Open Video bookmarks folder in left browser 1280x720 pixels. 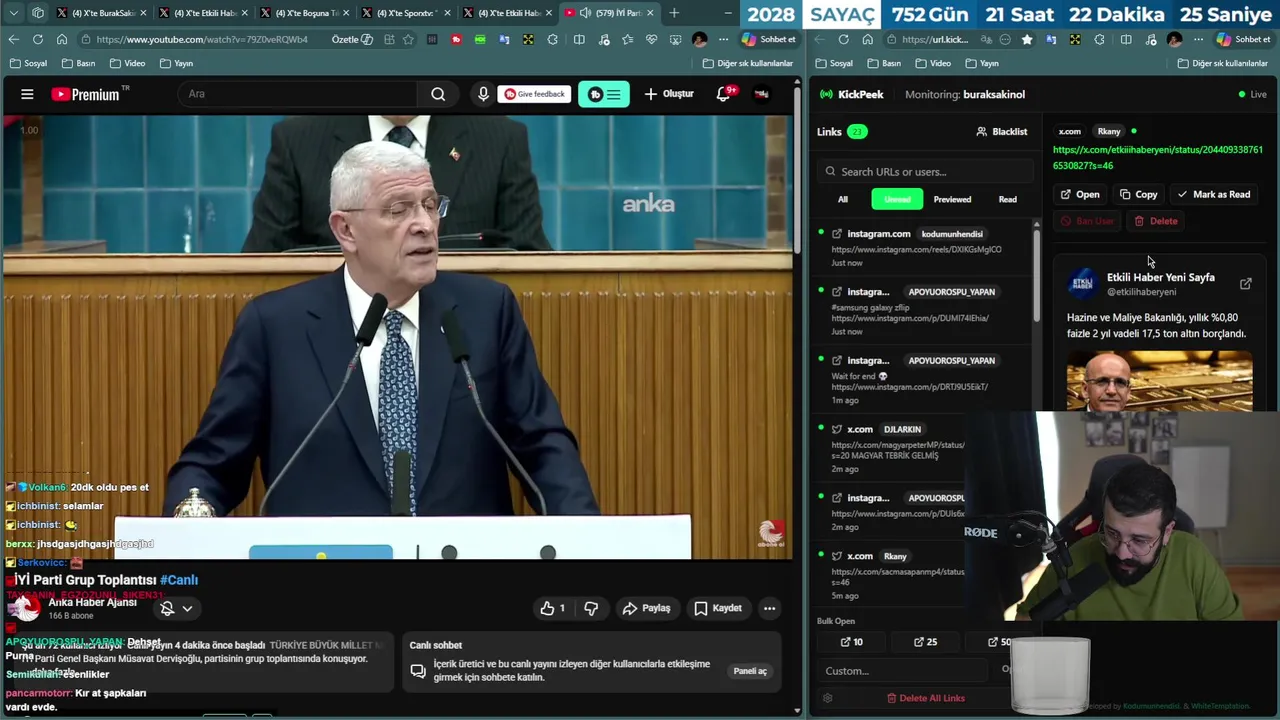(x=127, y=63)
